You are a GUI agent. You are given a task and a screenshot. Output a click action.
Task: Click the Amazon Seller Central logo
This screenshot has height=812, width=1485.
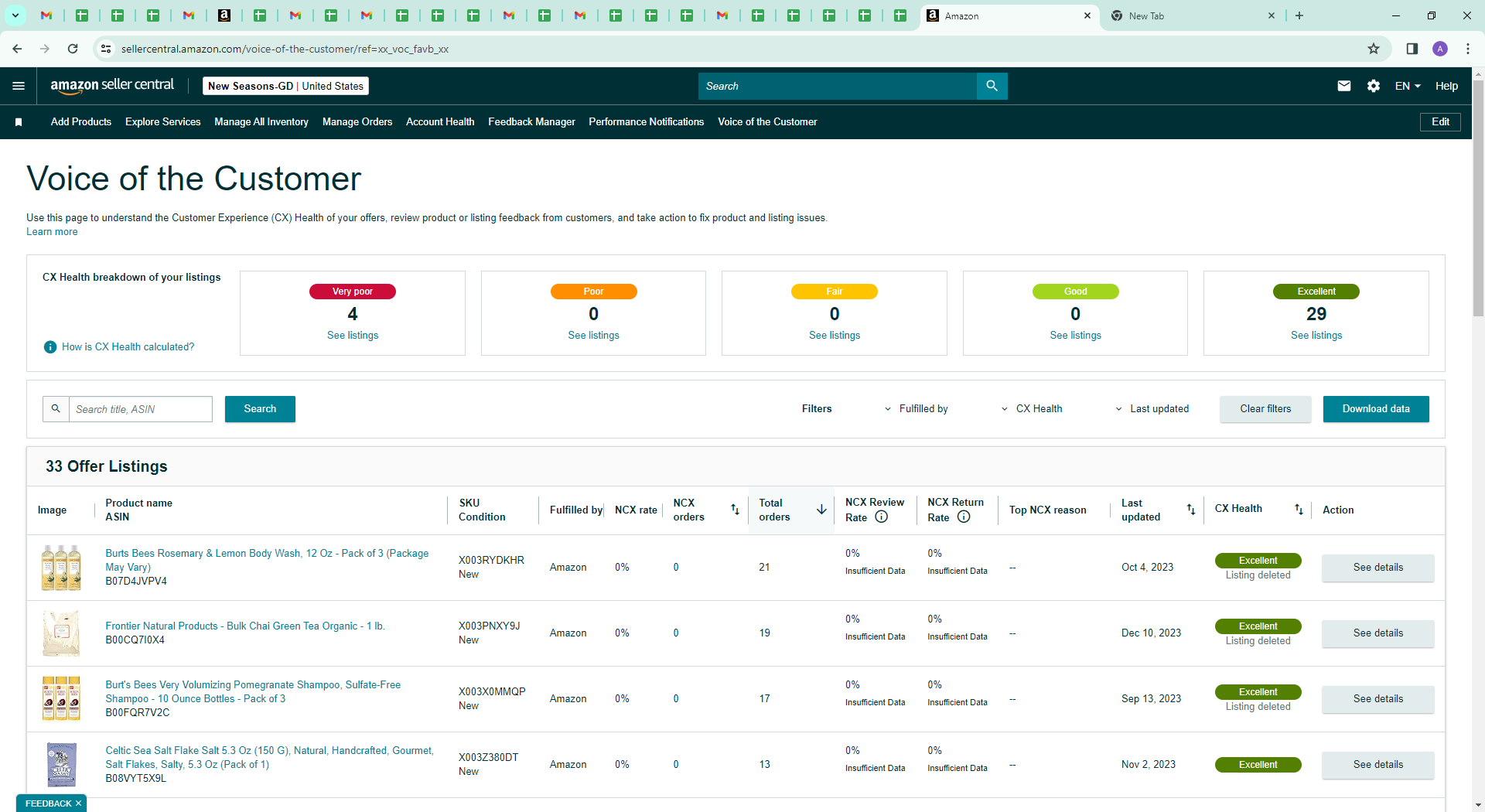[x=112, y=86]
